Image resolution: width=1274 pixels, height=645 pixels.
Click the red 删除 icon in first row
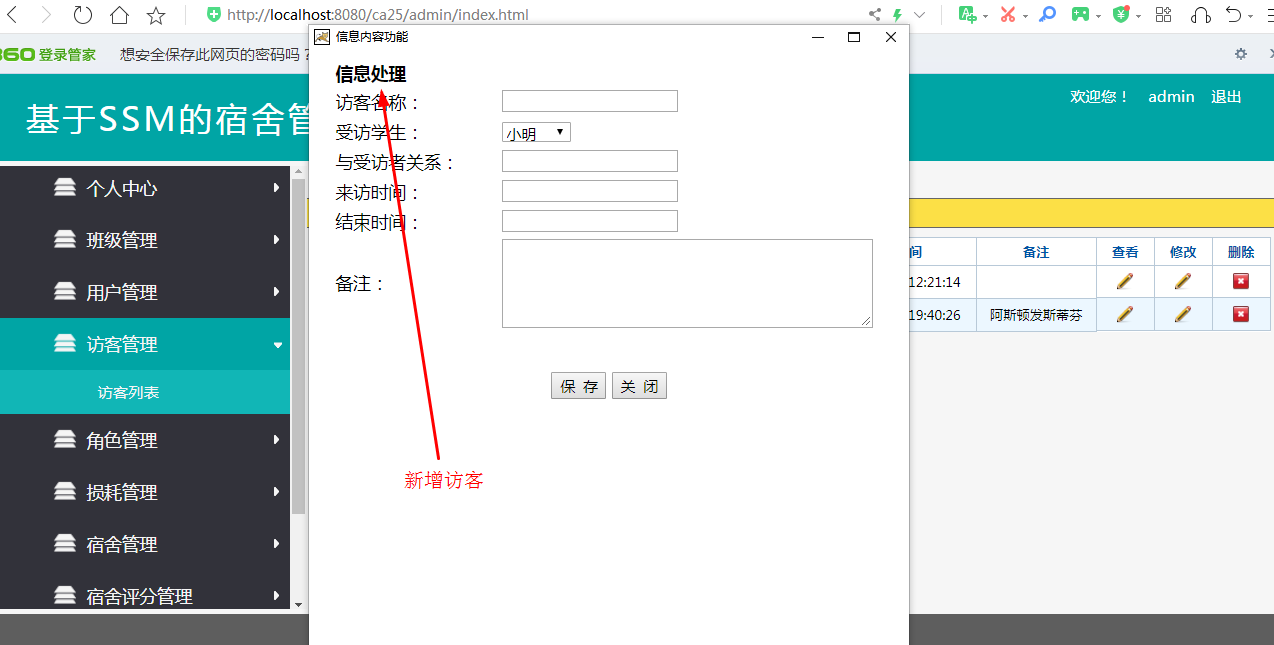click(x=1241, y=282)
